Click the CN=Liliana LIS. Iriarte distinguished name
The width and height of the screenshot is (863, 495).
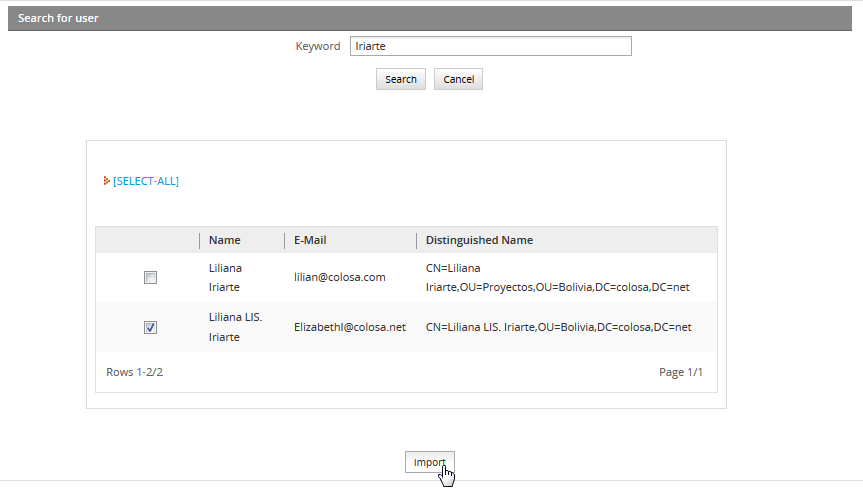[x=558, y=327]
